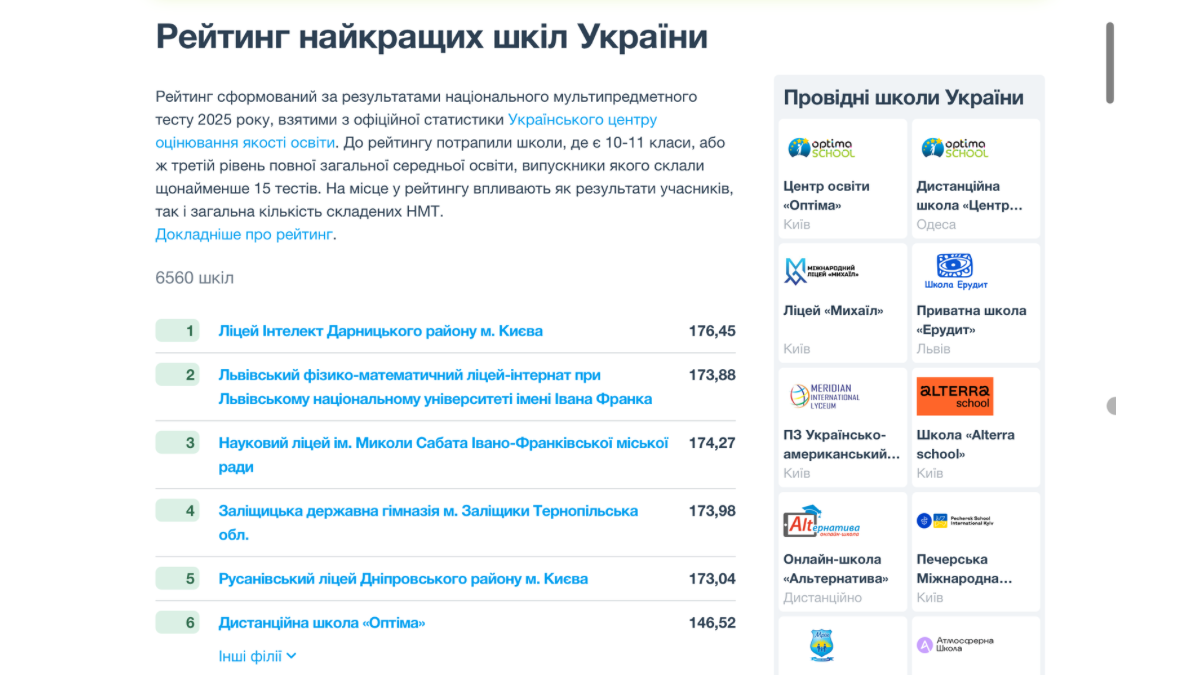1200x675 pixels.
Task: Click the Львів city label
Action: (934, 349)
